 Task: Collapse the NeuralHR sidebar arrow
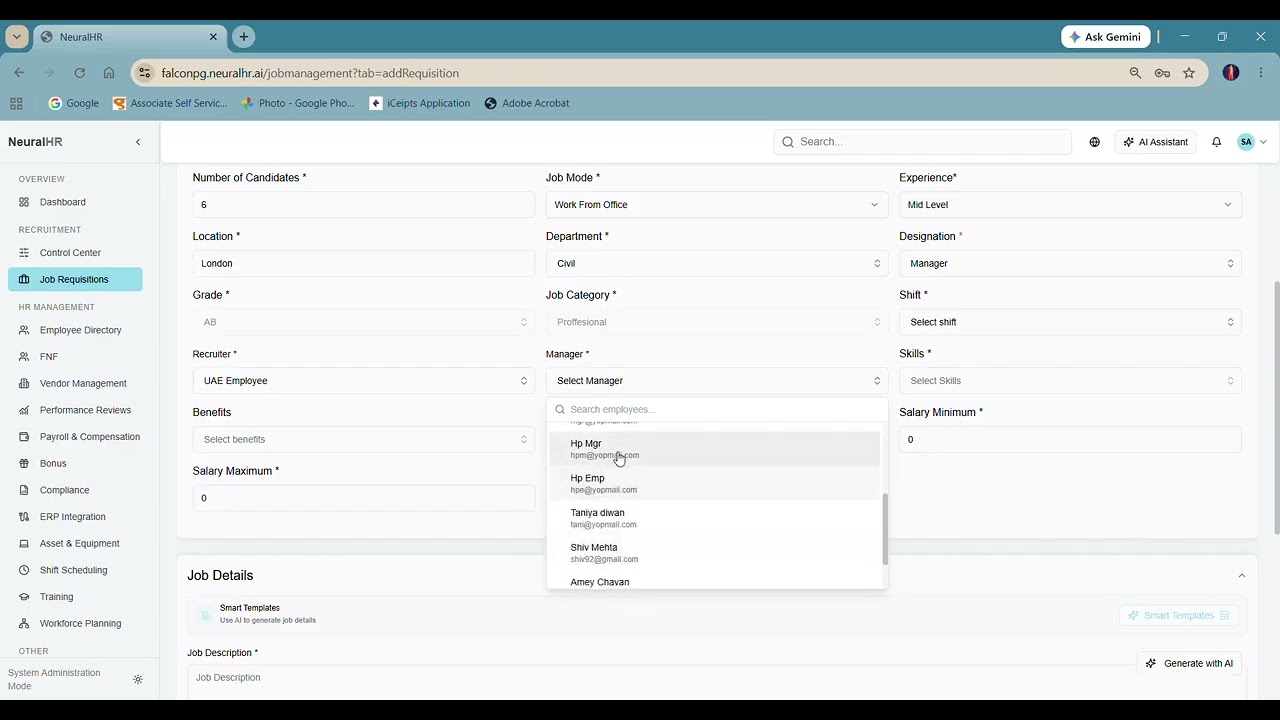point(138,142)
